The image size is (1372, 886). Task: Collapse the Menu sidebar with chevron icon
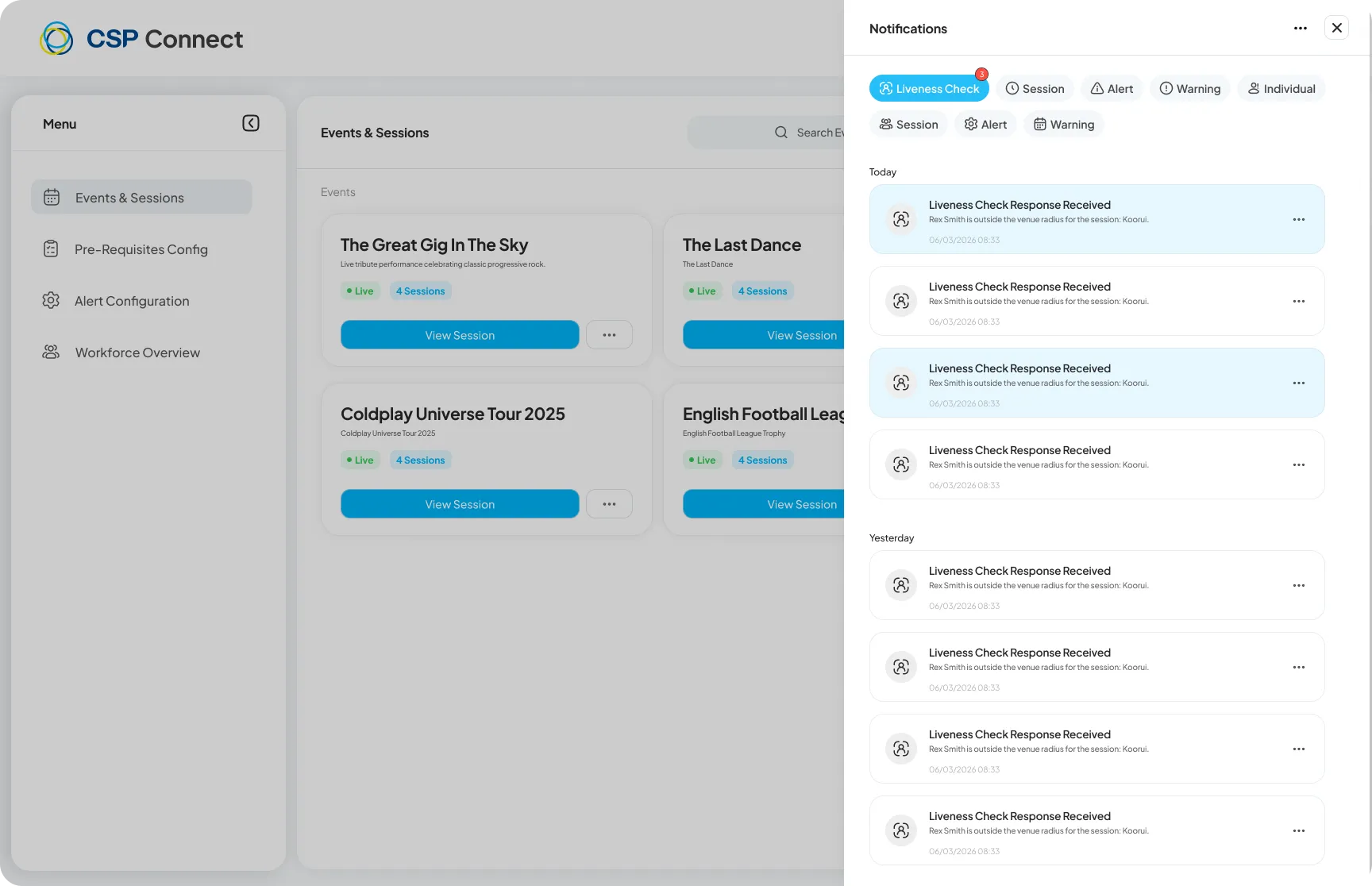pos(251,123)
